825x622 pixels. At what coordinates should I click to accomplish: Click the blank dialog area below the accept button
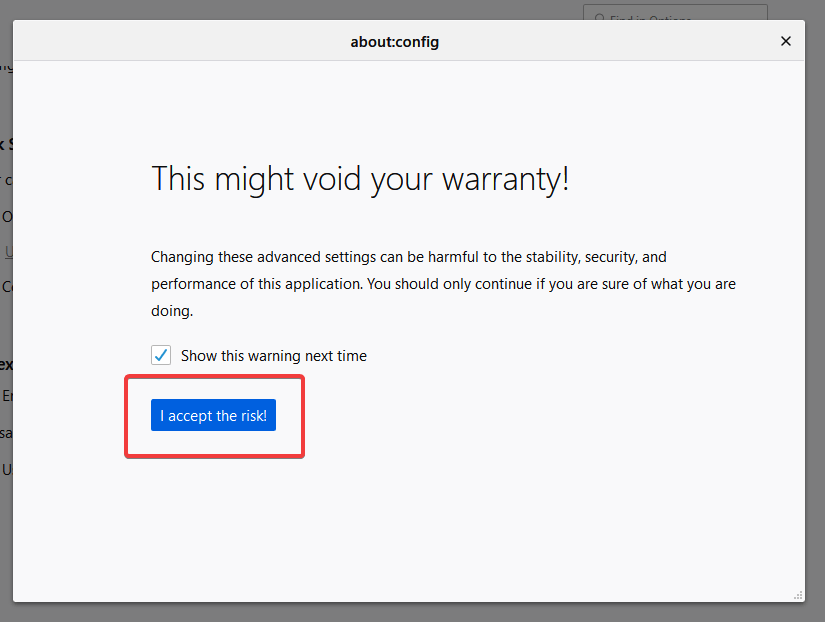point(400,520)
